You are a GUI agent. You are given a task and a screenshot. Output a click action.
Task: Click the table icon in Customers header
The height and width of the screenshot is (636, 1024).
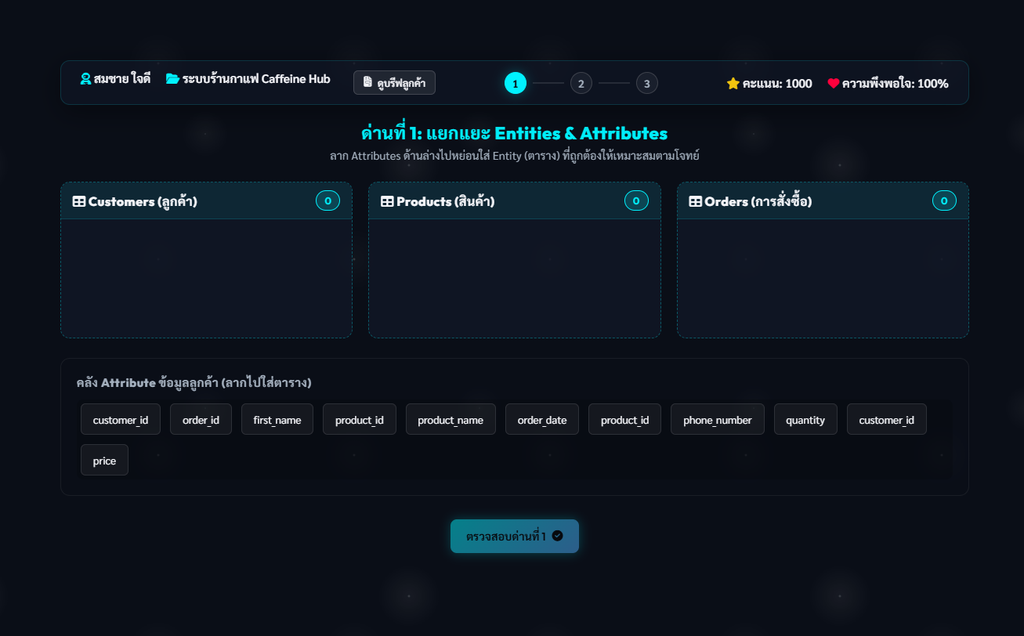[x=78, y=202]
